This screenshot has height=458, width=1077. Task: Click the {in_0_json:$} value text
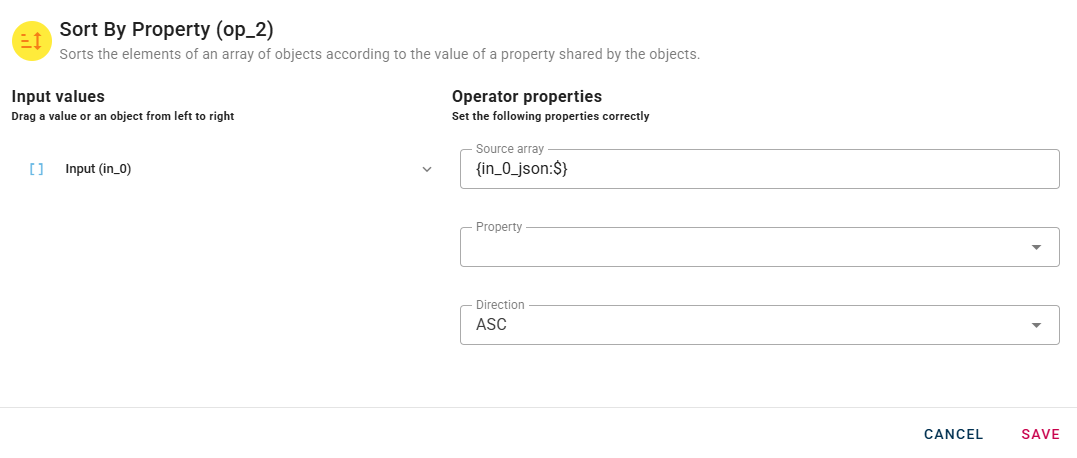pos(522,170)
